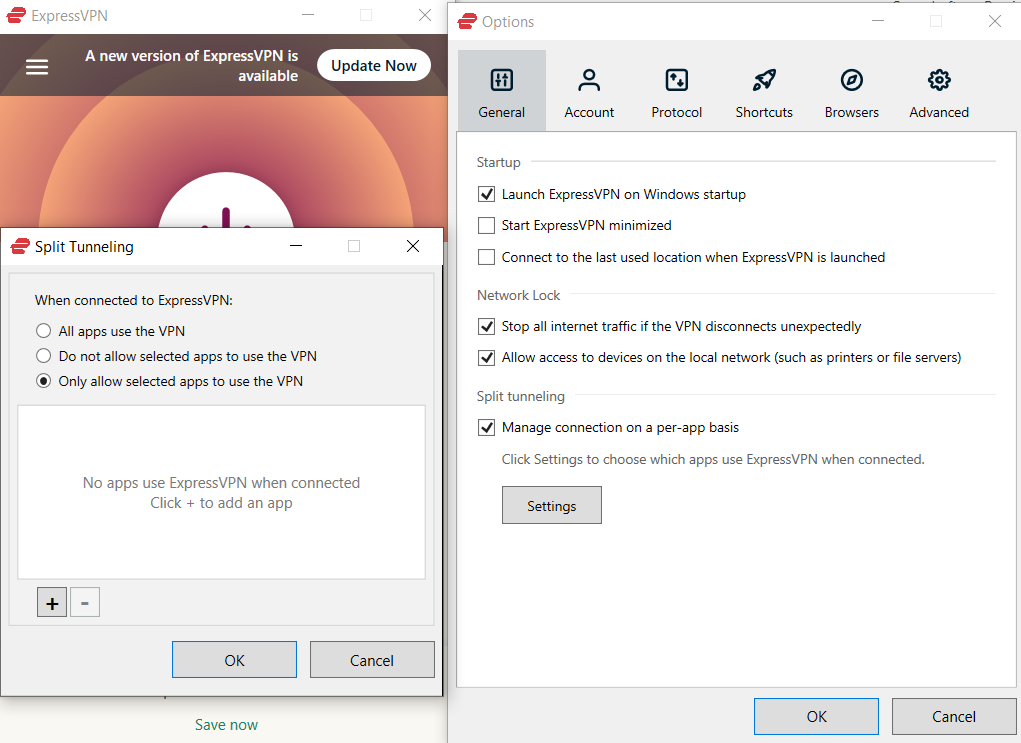Enable Connect to the last used location
1021x743 pixels.
pyautogui.click(x=486, y=257)
